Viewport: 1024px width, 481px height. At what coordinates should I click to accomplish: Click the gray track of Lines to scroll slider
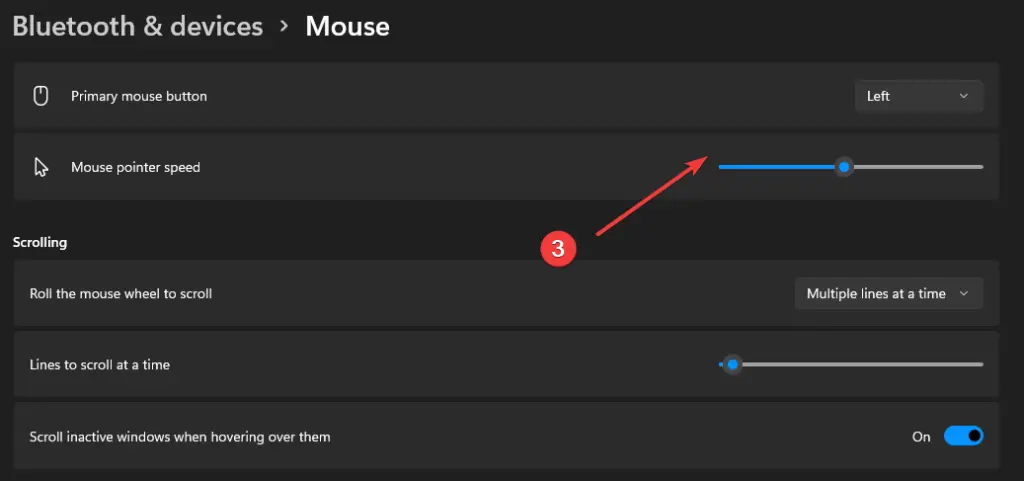coord(862,364)
